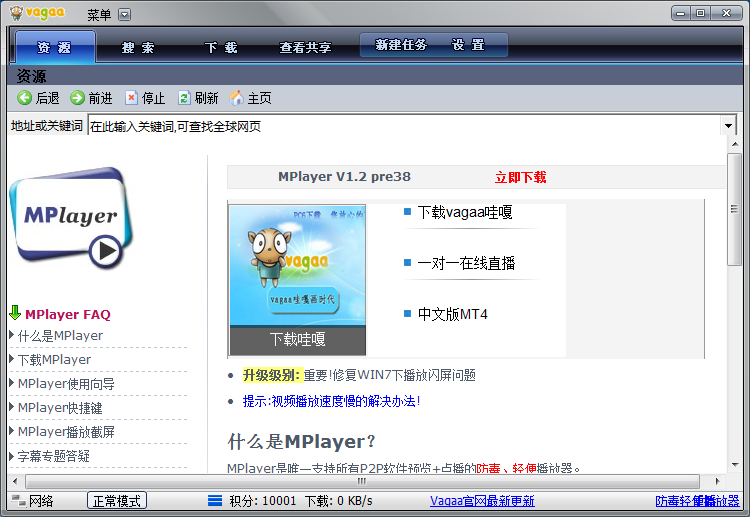Viewport: 750px width, 517px height.
Task: Open the Vagaa官网最新更新 link
Action: 482,501
